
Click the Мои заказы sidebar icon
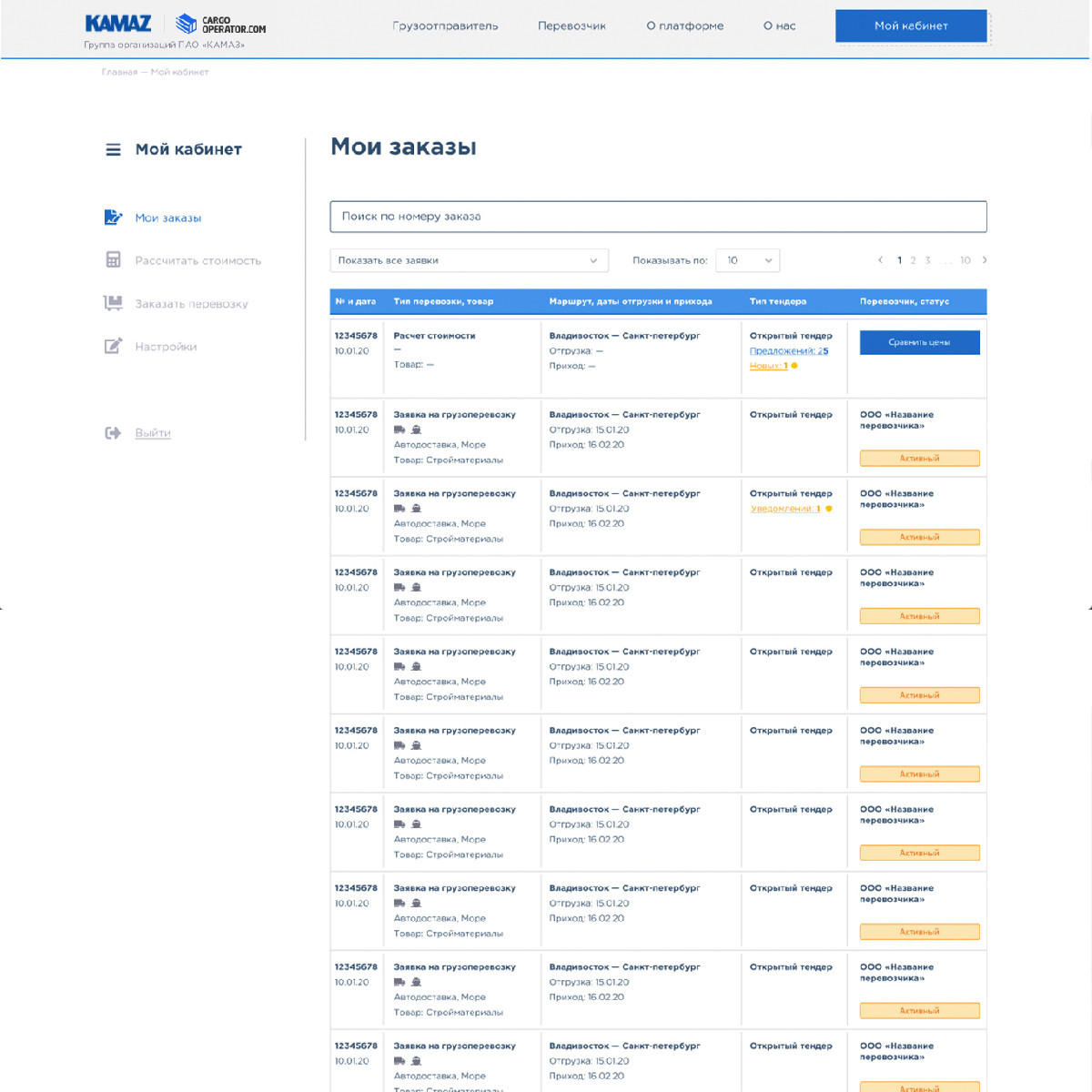point(113,217)
